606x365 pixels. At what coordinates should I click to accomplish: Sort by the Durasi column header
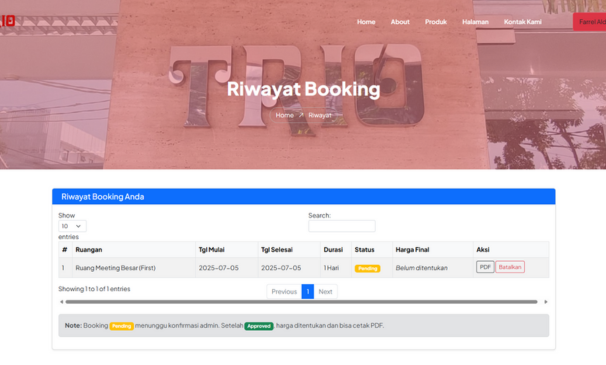(x=335, y=250)
